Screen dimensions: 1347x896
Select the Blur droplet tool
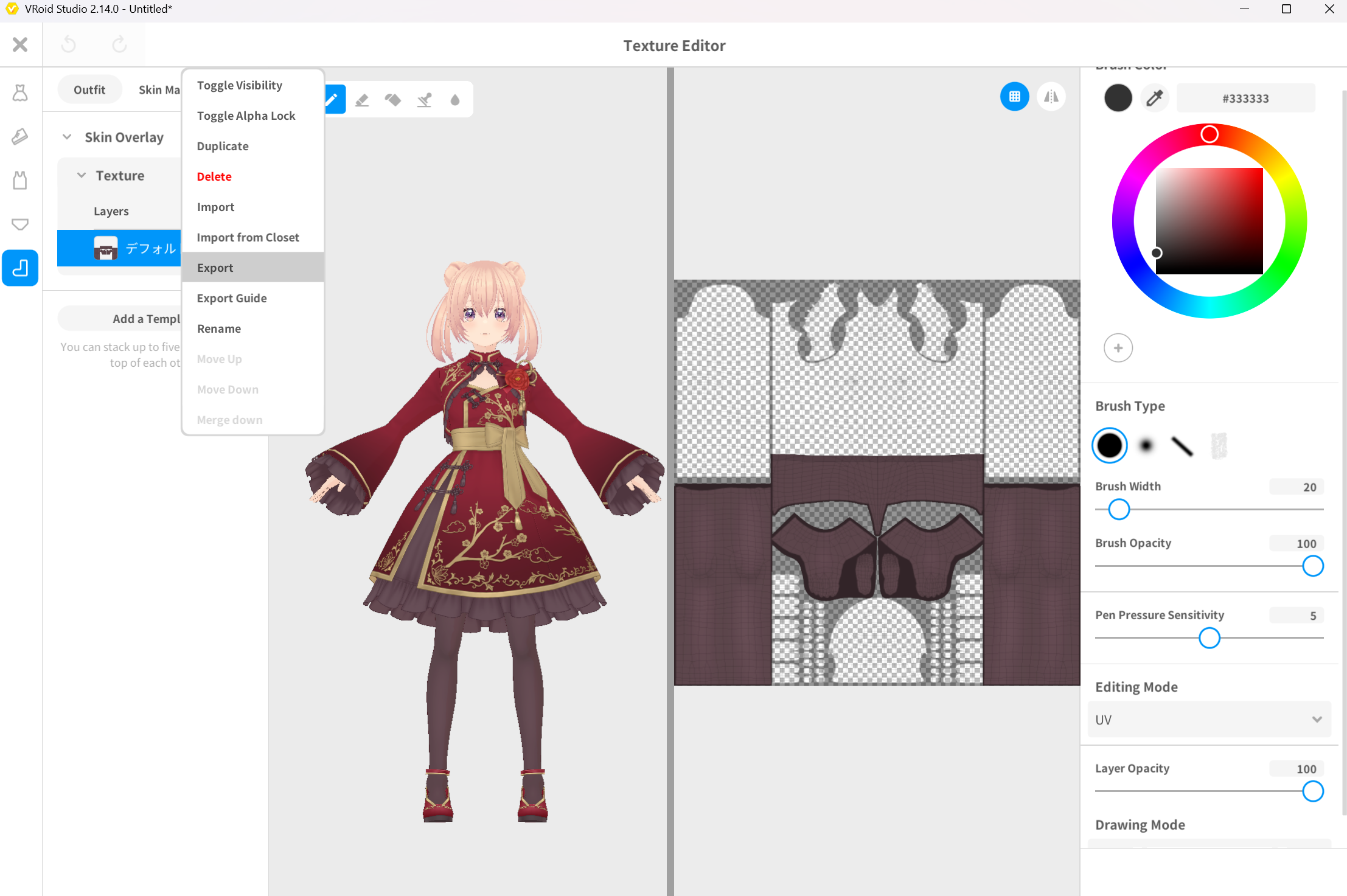click(455, 99)
